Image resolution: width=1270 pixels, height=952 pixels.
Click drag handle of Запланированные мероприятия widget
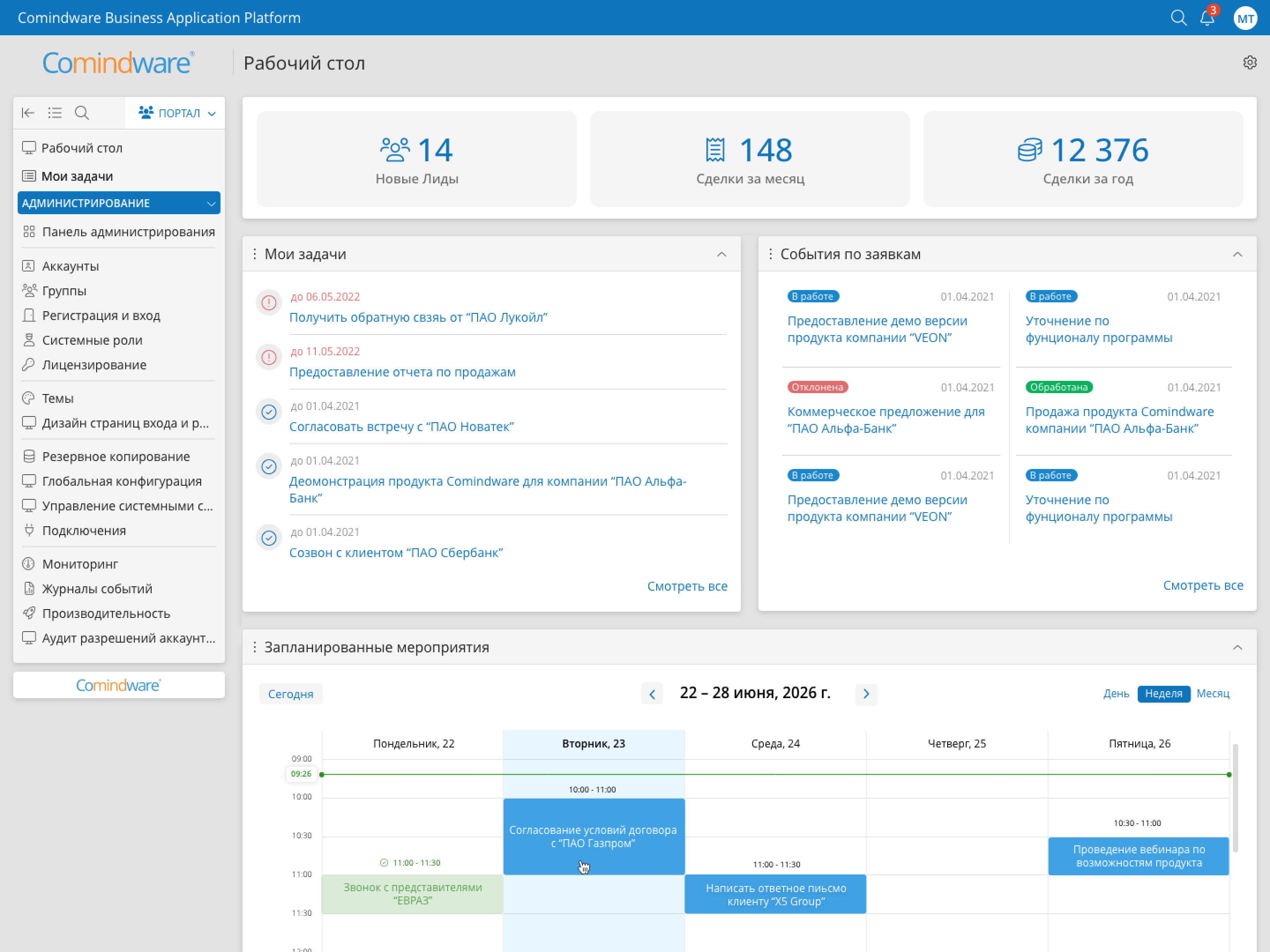[x=254, y=647]
